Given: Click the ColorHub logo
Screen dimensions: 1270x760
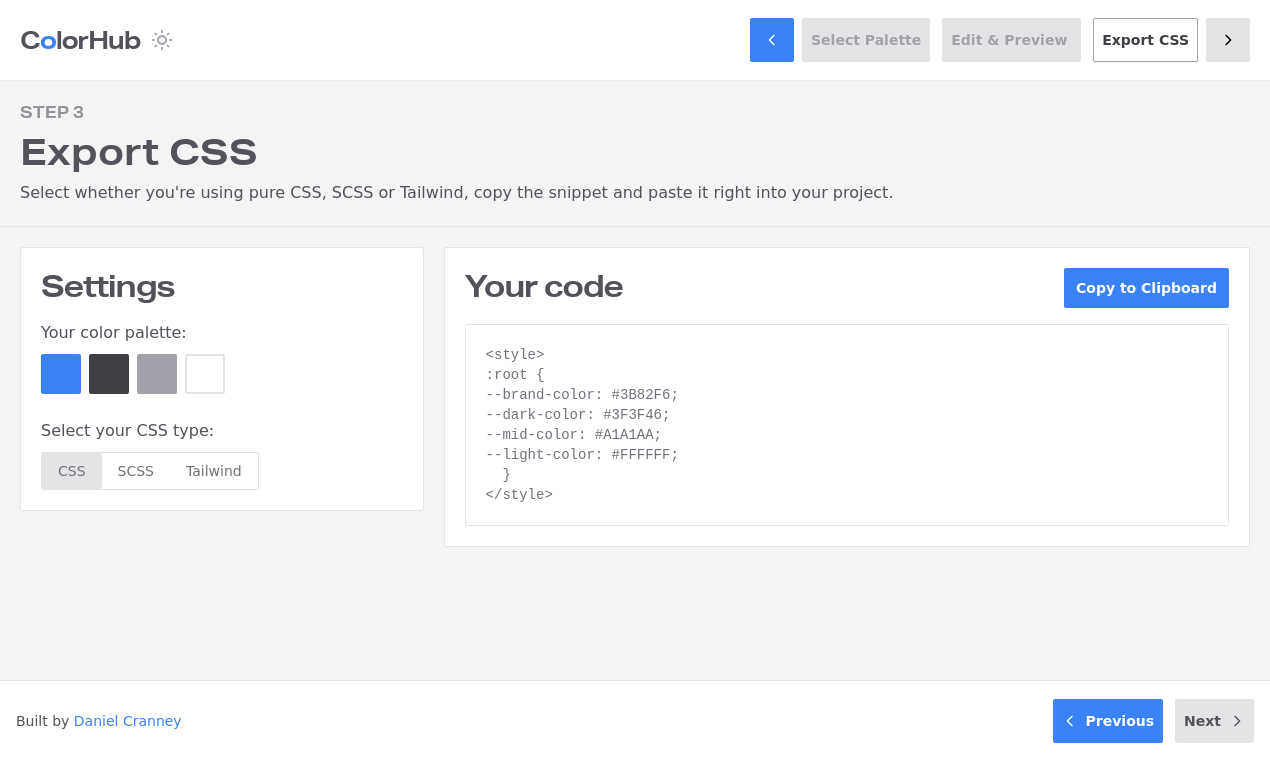Looking at the screenshot, I should 80,40.
